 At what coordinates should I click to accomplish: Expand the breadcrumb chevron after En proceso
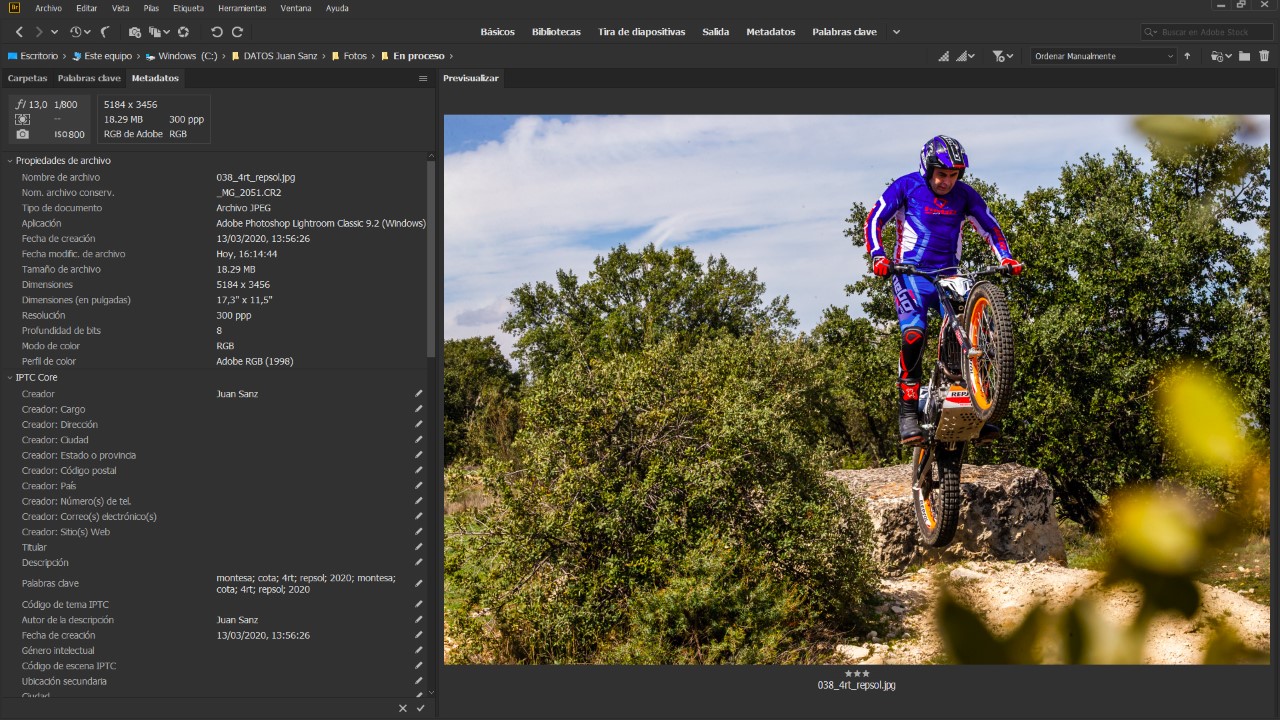tap(451, 56)
